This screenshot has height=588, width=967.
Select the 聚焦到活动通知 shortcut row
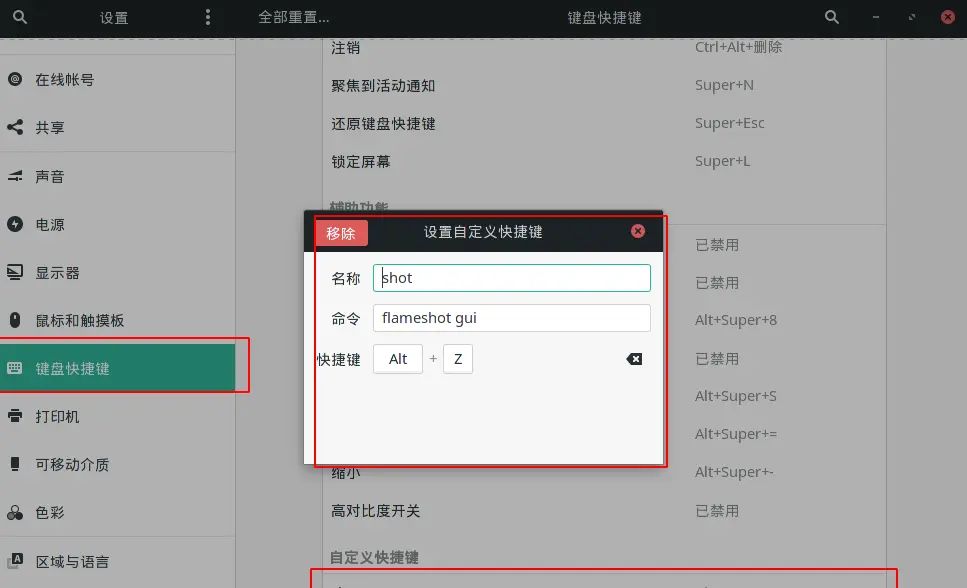coord(604,85)
